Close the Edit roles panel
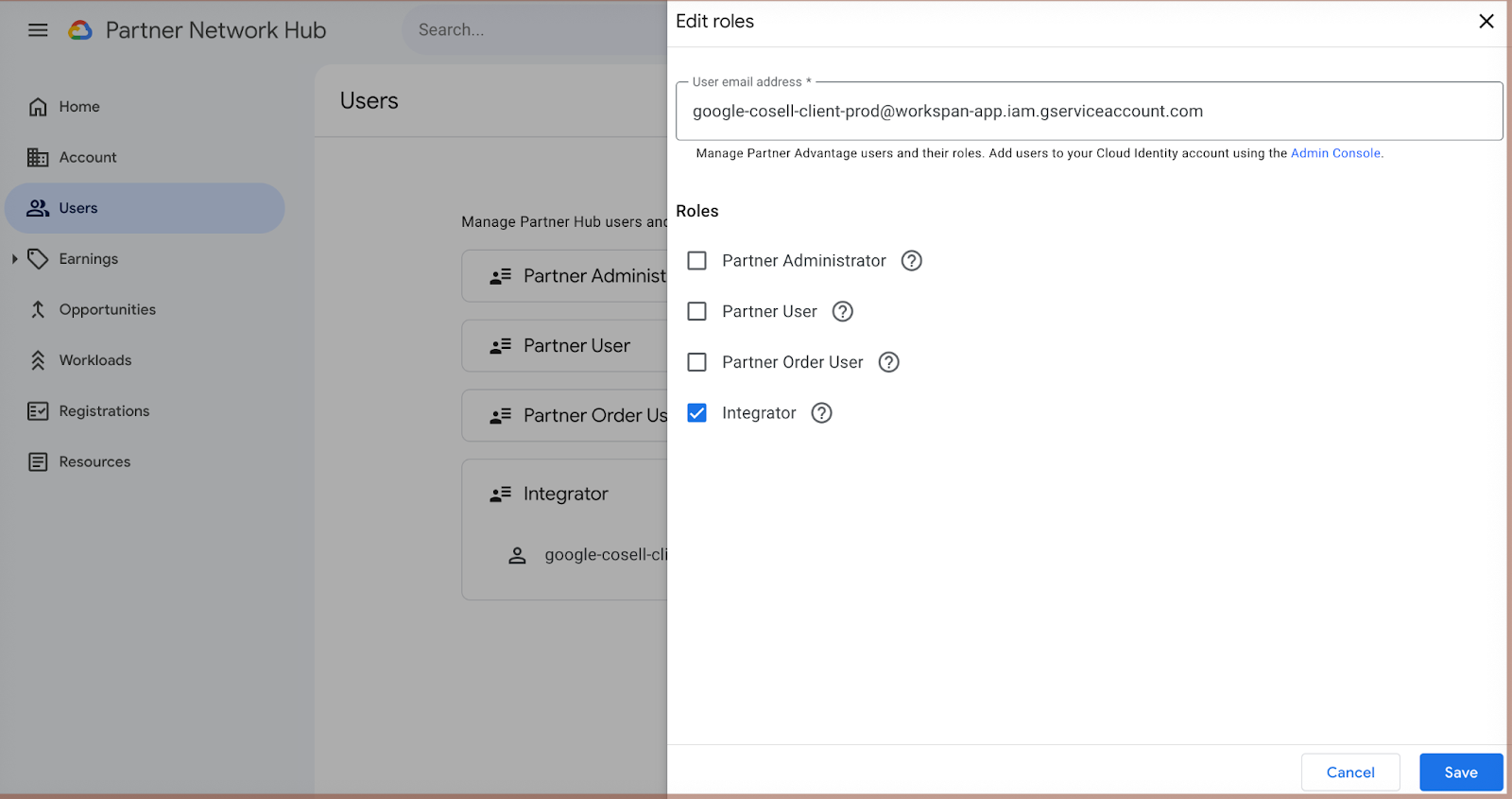 [1486, 21]
